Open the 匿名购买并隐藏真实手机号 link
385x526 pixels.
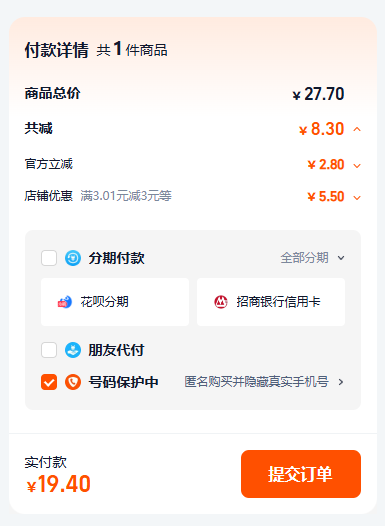coord(256,382)
